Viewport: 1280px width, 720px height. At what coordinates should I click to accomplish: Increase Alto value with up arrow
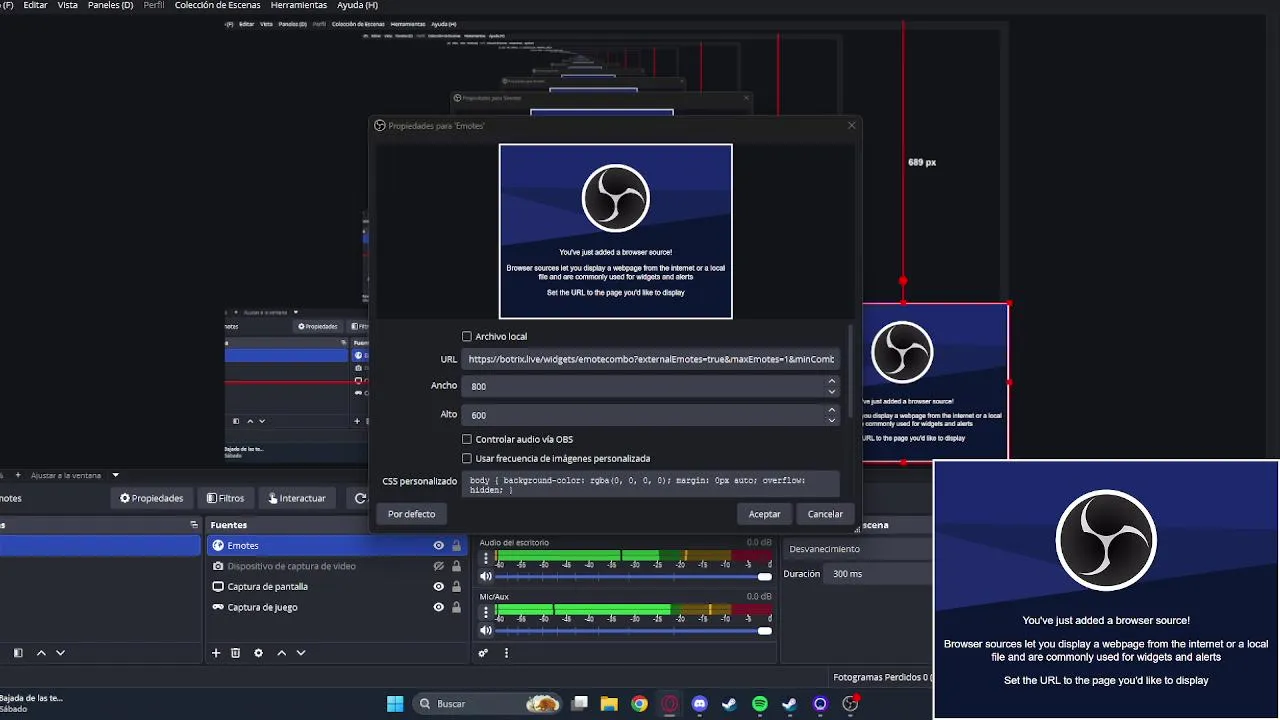(x=831, y=410)
